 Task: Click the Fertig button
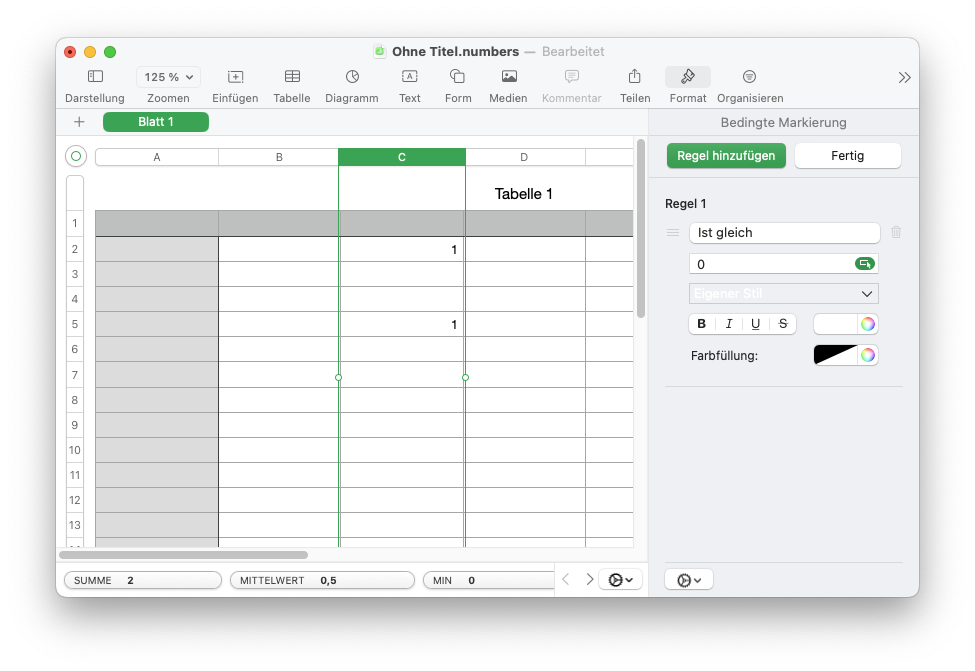tap(848, 155)
